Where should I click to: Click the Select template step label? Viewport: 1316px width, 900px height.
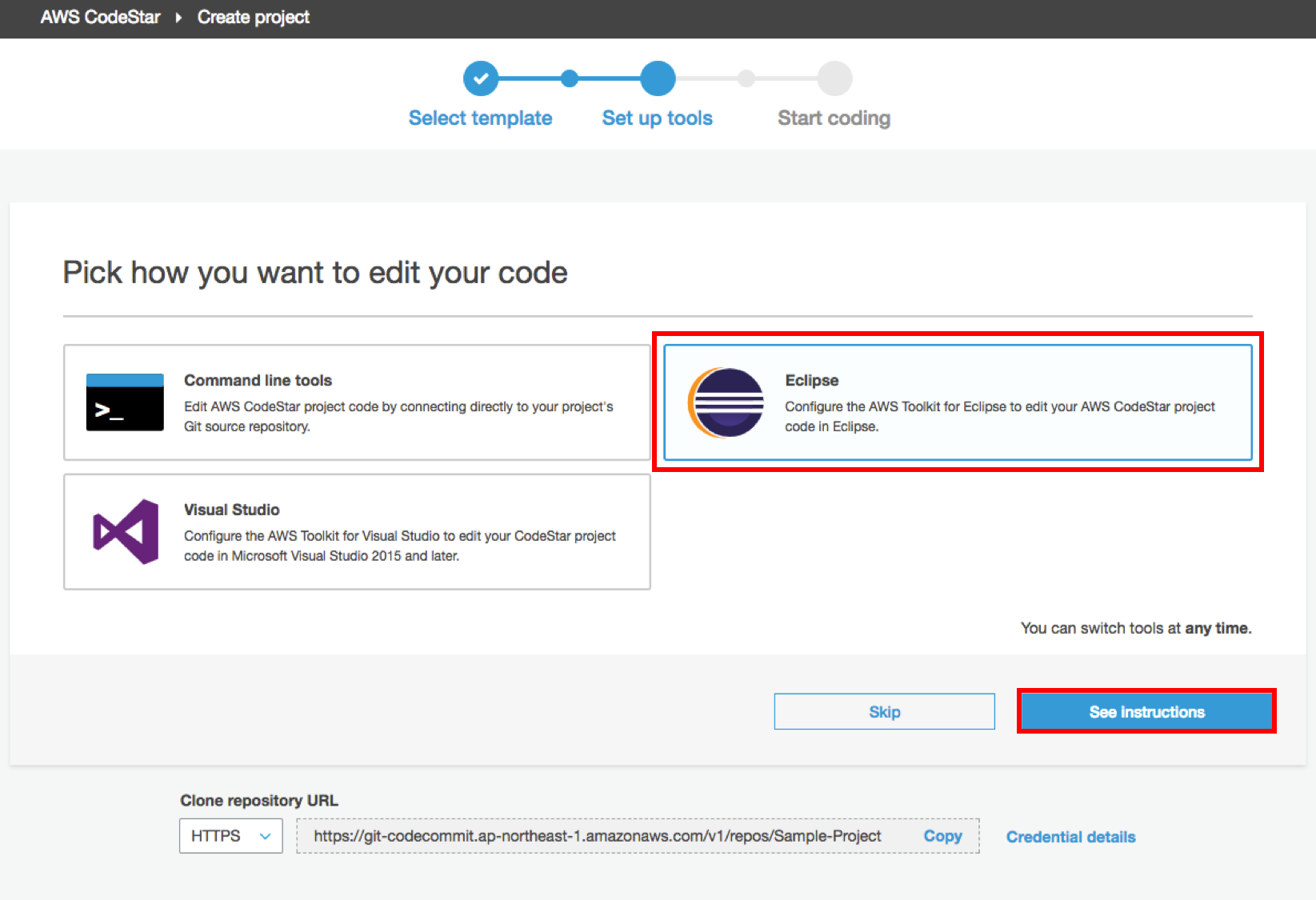click(480, 118)
